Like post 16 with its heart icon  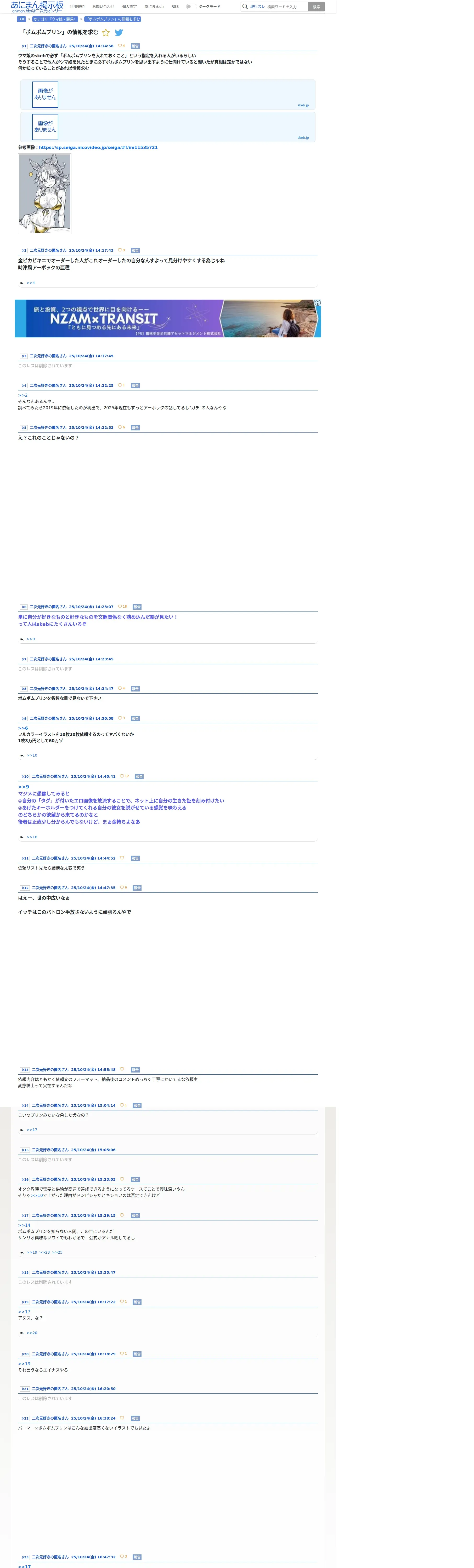(x=122, y=1180)
